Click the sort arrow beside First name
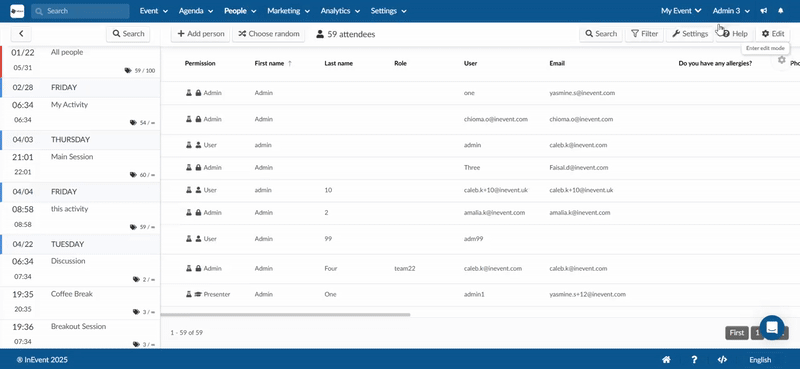Screen dimensions: 800x369 [290, 63]
